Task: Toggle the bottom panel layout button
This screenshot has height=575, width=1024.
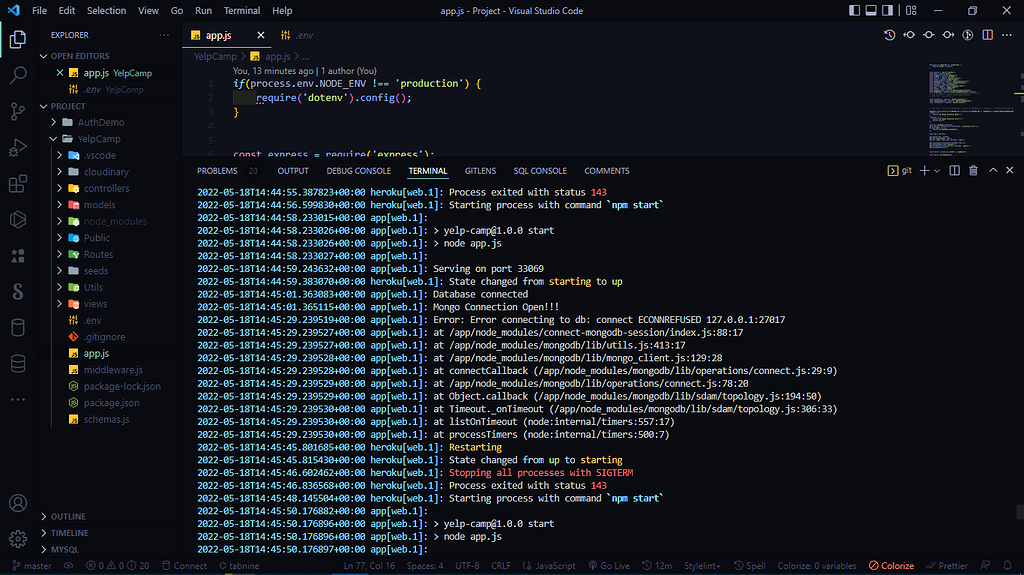Action: 872,11
